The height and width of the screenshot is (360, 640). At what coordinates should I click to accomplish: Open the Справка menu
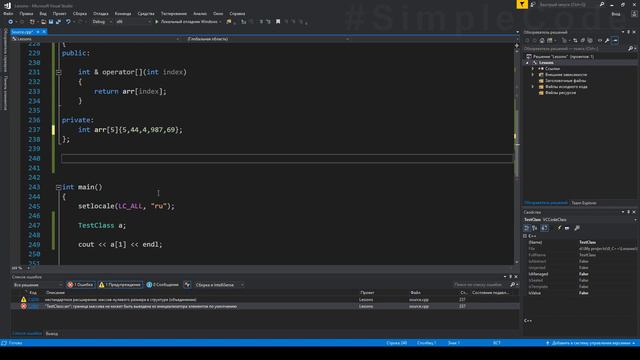(x=237, y=13)
